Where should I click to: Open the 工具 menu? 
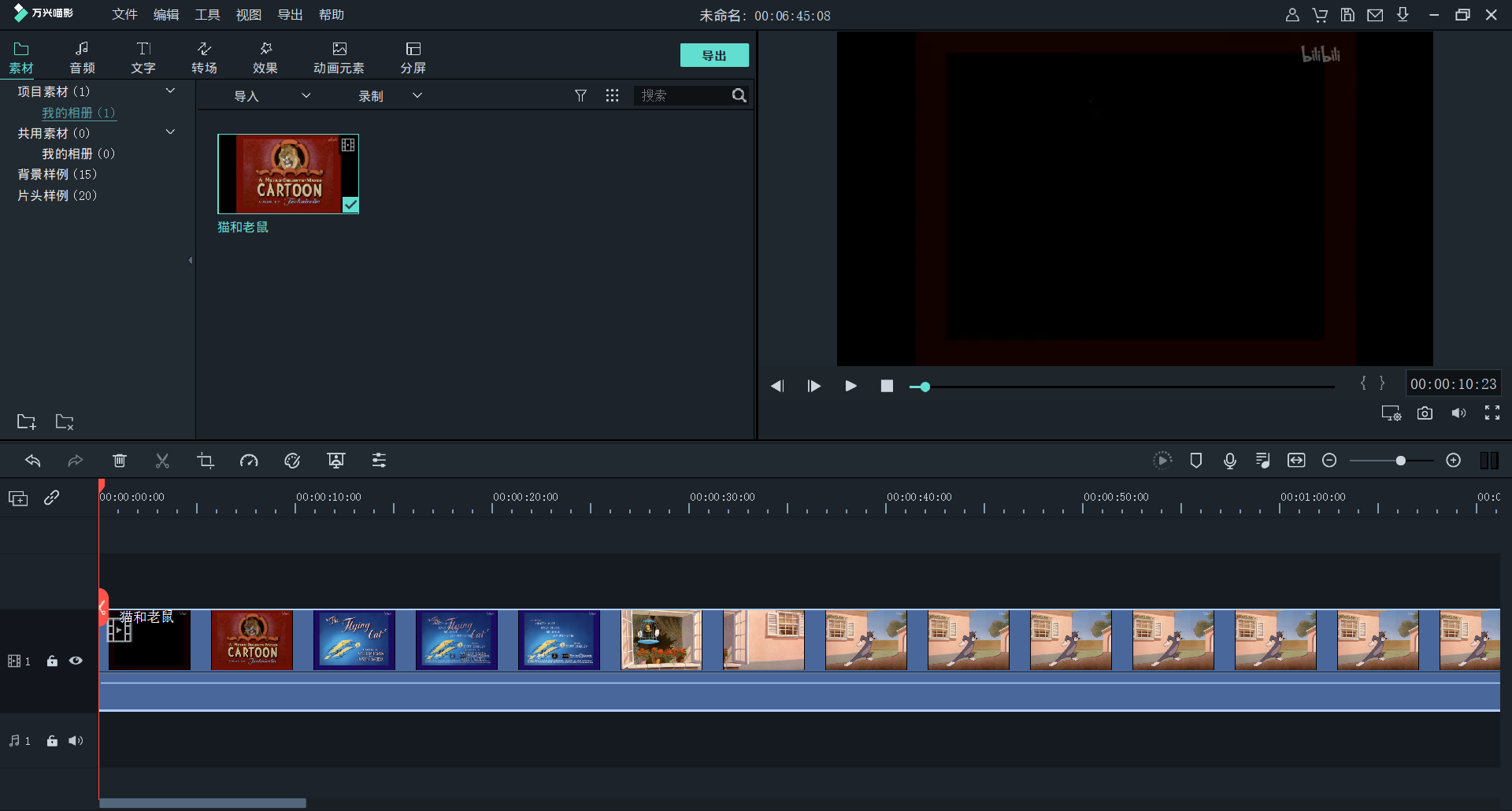point(208,15)
